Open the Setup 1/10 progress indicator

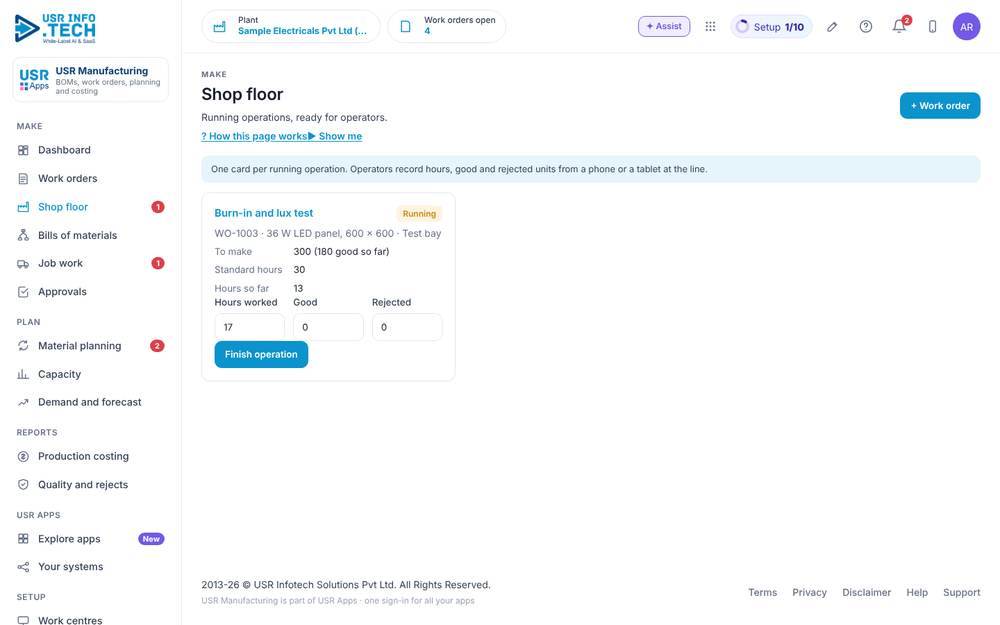click(771, 27)
